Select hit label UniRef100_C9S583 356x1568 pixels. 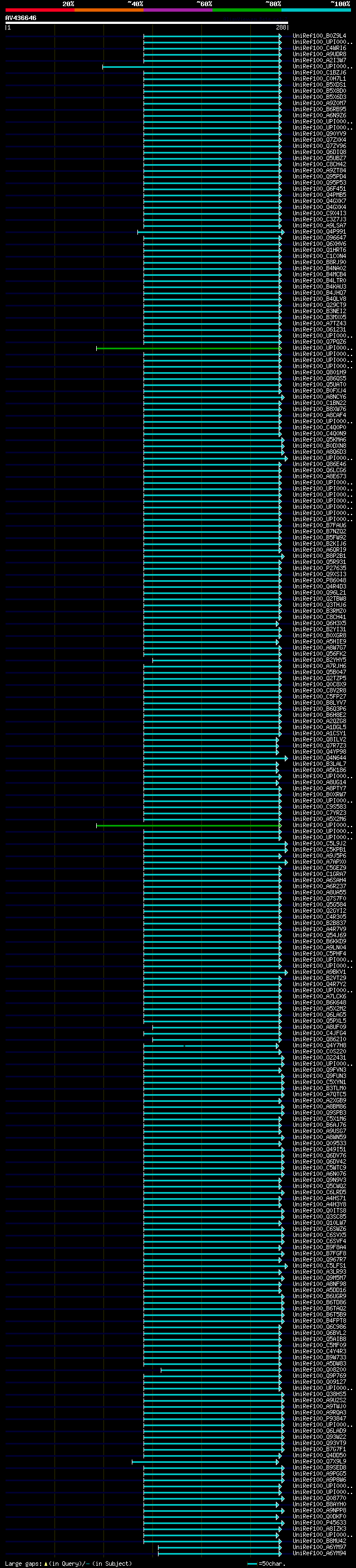319,807
